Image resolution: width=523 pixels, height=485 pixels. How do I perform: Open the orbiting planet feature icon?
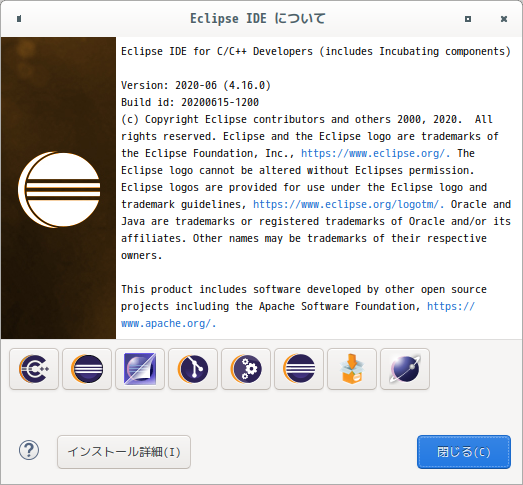pyautogui.click(x=405, y=369)
